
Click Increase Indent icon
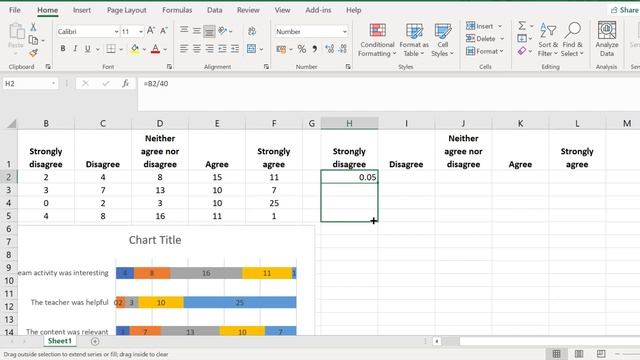[x=235, y=49]
